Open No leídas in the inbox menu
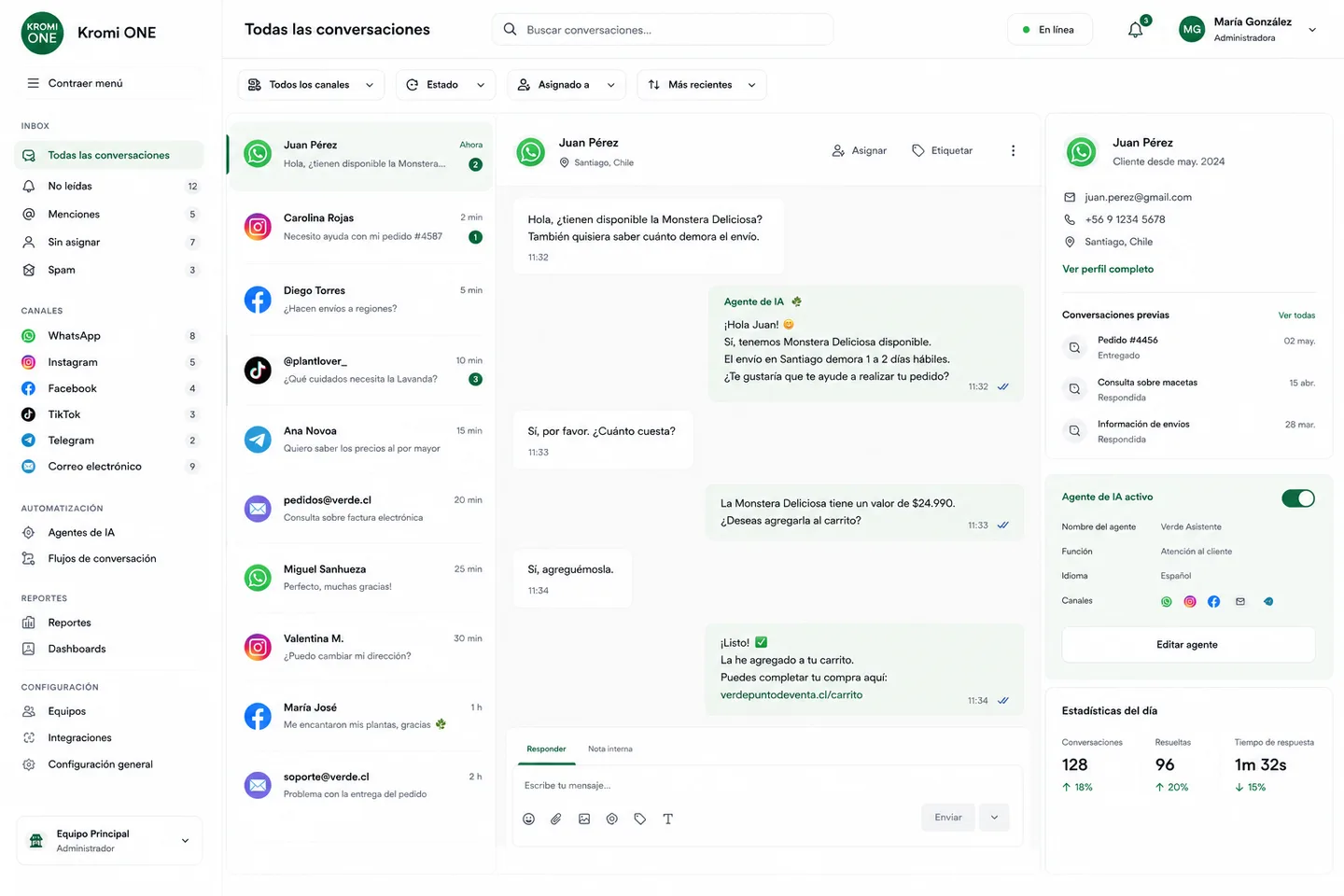 coord(110,186)
